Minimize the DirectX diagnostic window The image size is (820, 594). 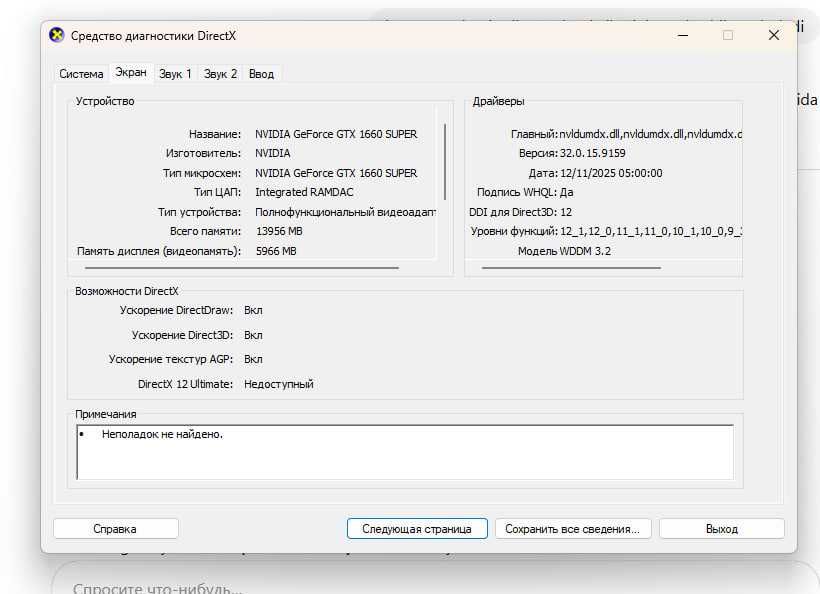tap(683, 35)
